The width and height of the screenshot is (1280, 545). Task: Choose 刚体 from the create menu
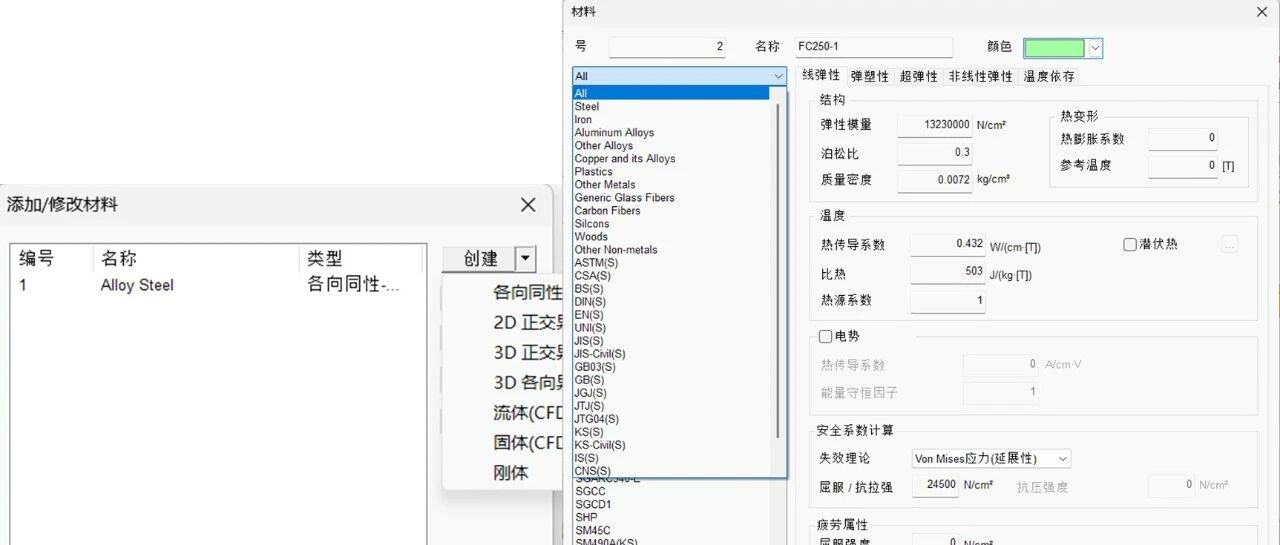511,473
